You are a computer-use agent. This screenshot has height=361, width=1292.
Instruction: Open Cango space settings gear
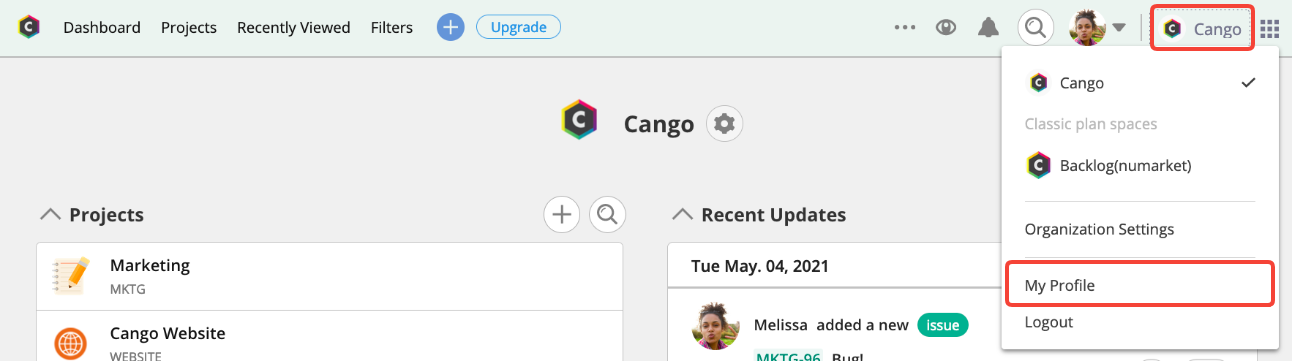click(724, 124)
